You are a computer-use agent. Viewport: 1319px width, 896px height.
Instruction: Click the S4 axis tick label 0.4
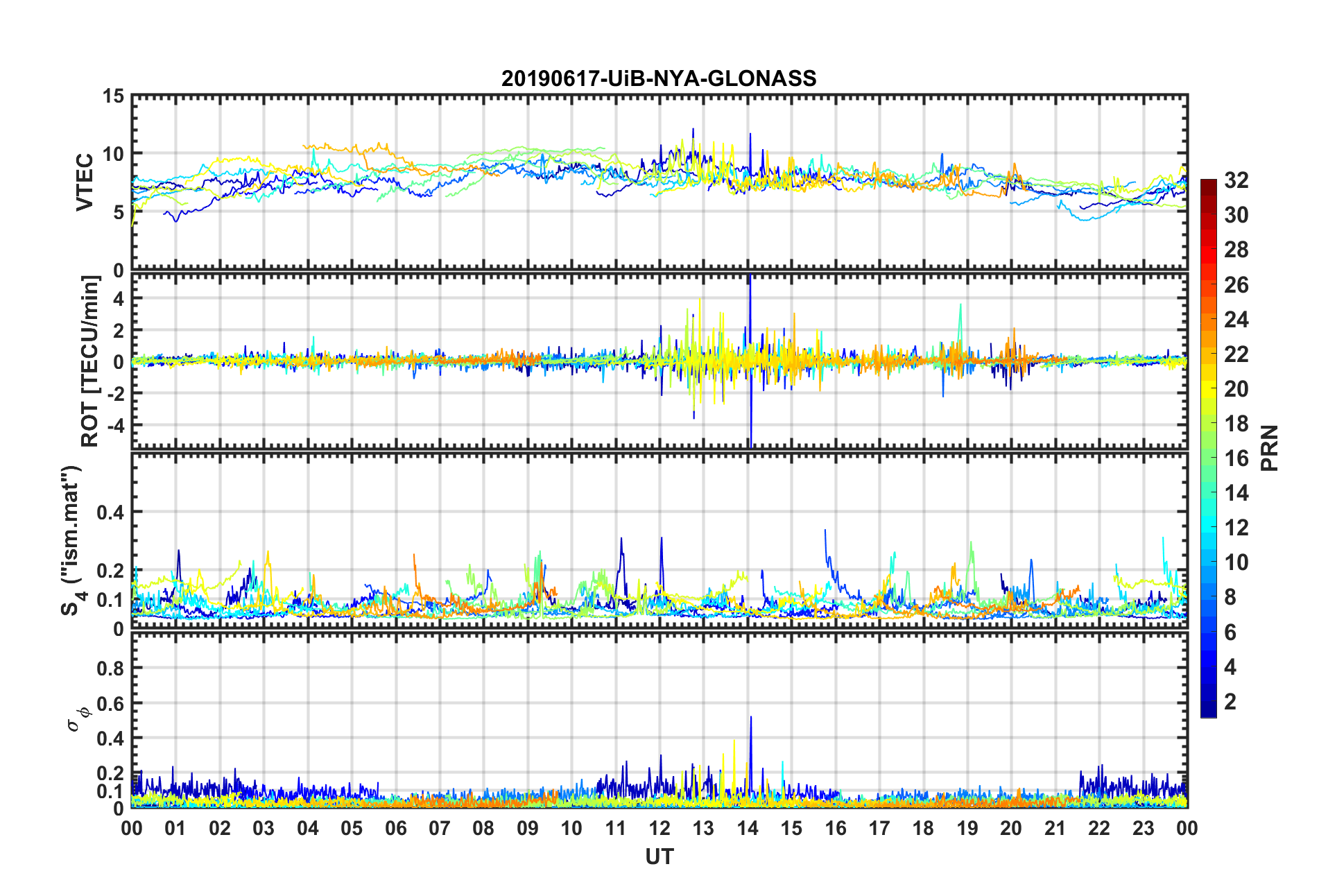pyautogui.click(x=110, y=512)
